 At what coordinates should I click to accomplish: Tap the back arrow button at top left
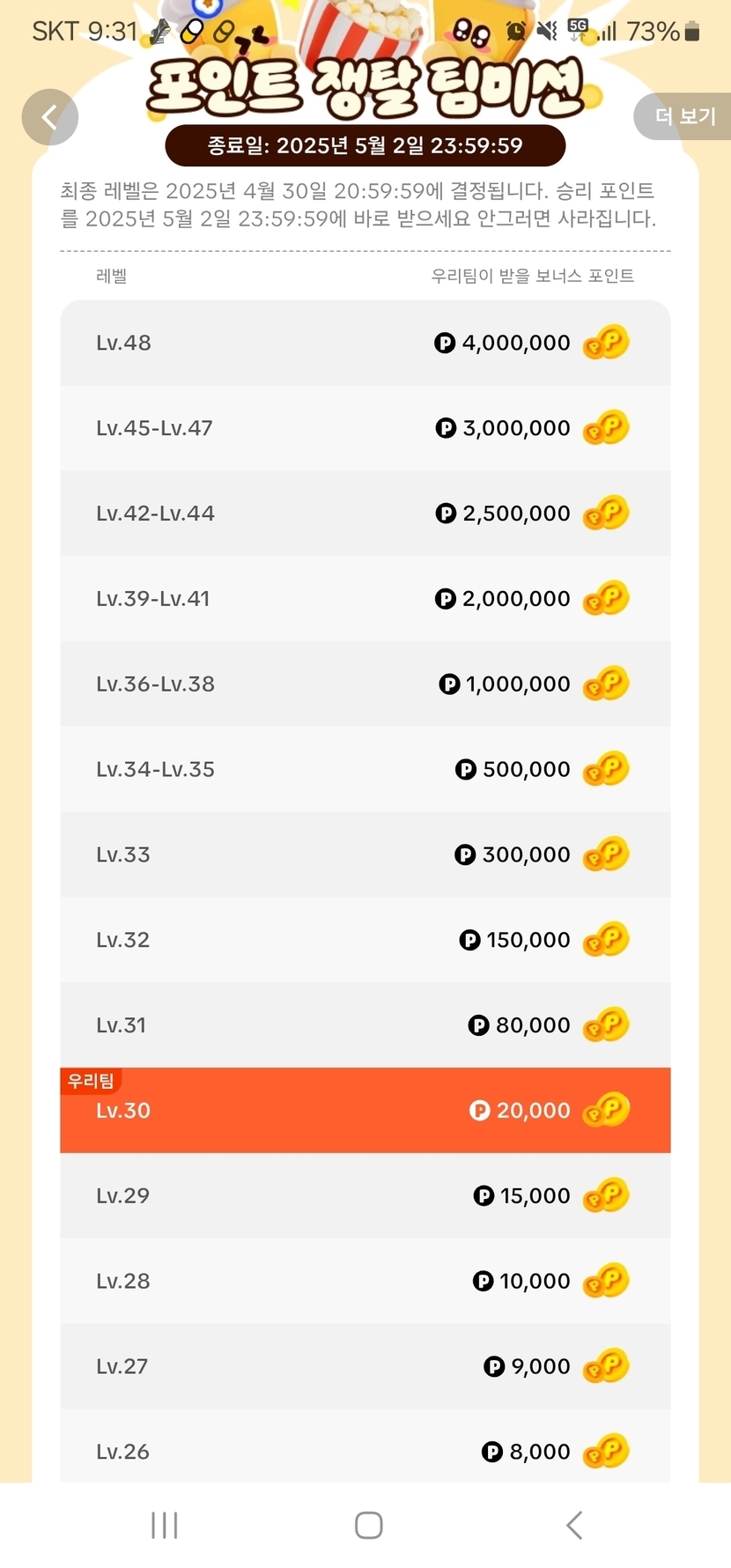[x=49, y=117]
